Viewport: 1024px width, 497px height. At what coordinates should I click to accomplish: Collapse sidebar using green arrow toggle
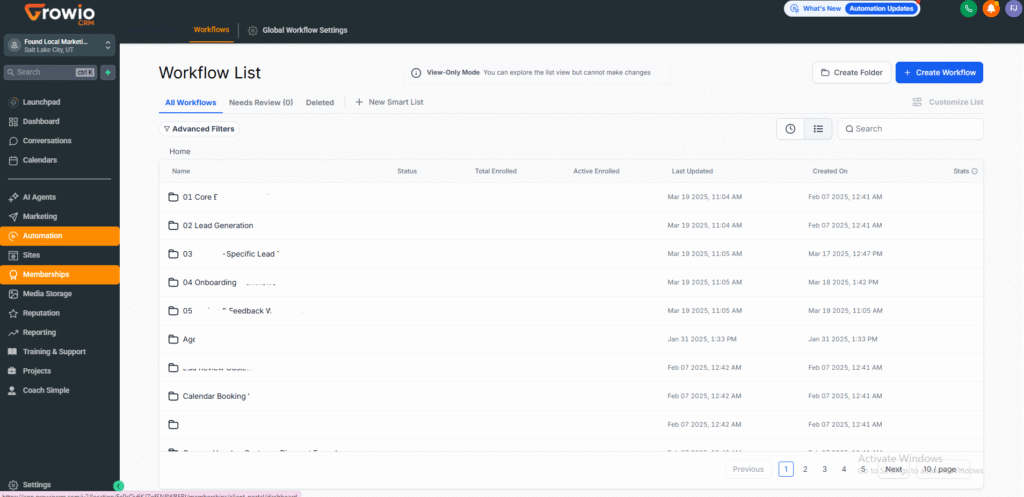coord(118,486)
